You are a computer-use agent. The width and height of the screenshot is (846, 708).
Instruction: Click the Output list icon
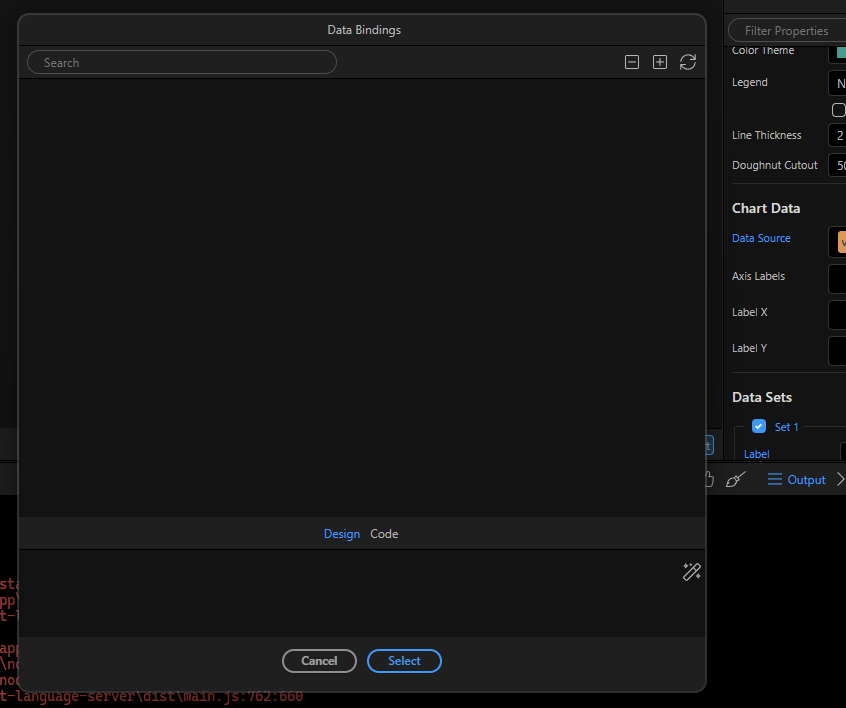coord(775,480)
